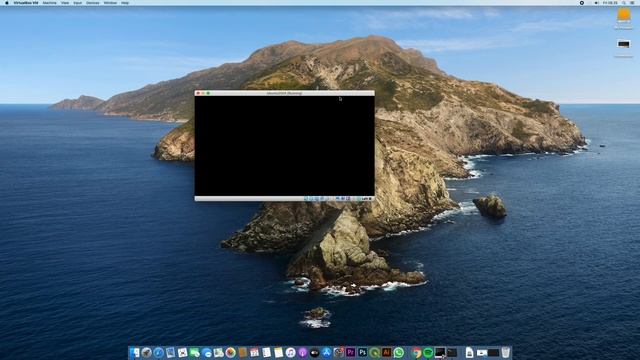This screenshot has width=640, height=360.
Task: Launch iTunes music icon in Dock
Action: [x=291, y=352]
